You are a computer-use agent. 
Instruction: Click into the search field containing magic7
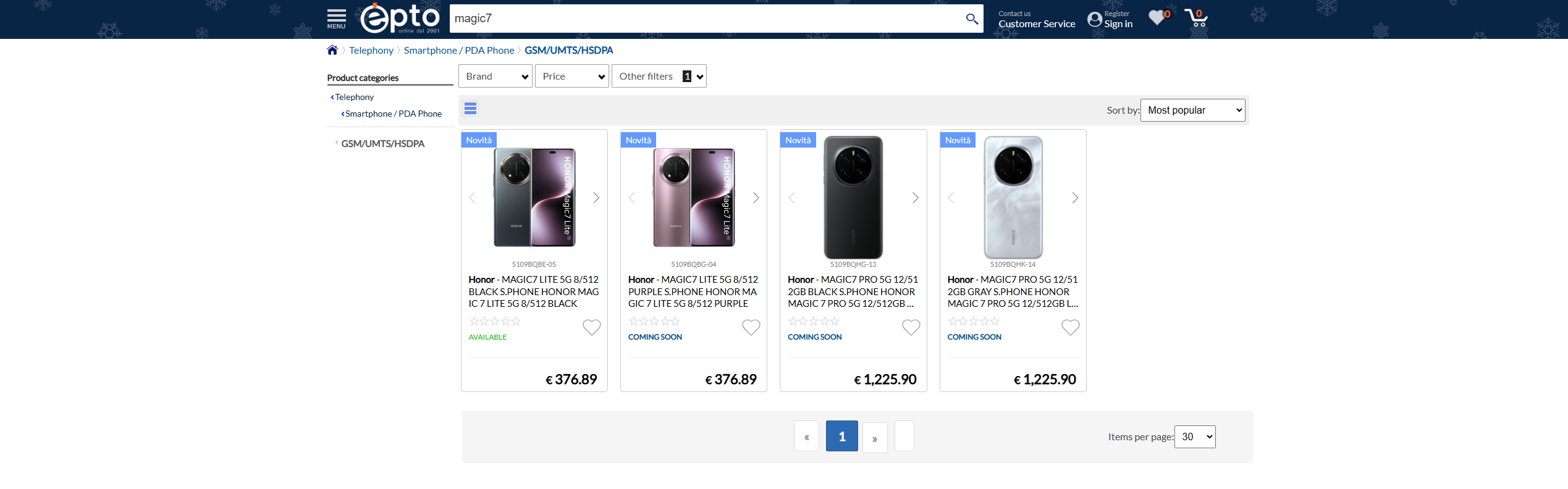coord(704,19)
